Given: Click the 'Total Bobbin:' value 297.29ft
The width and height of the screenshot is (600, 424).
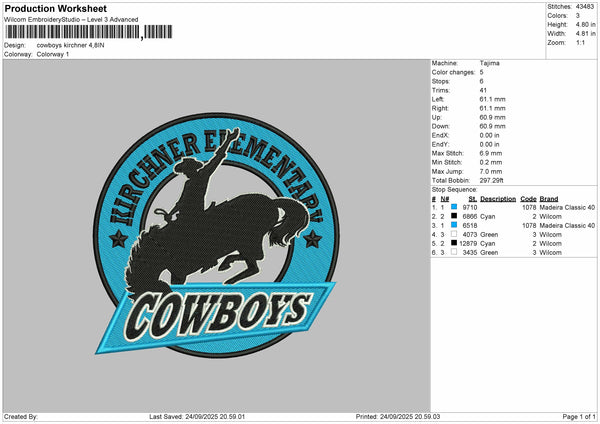Looking at the screenshot, I should tap(492, 180).
